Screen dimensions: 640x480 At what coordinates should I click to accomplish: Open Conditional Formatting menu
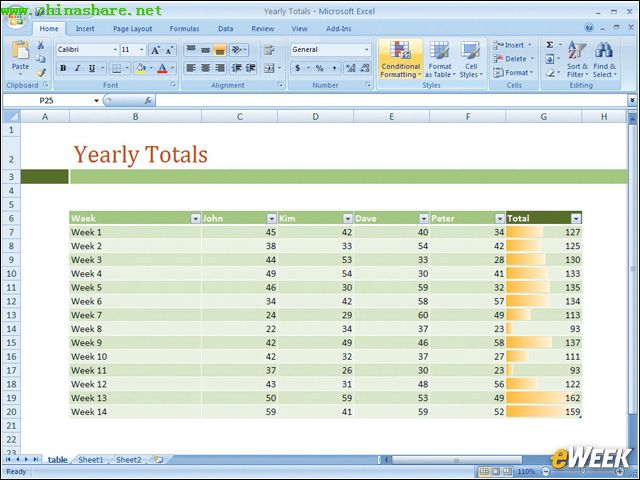[x=400, y=59]
